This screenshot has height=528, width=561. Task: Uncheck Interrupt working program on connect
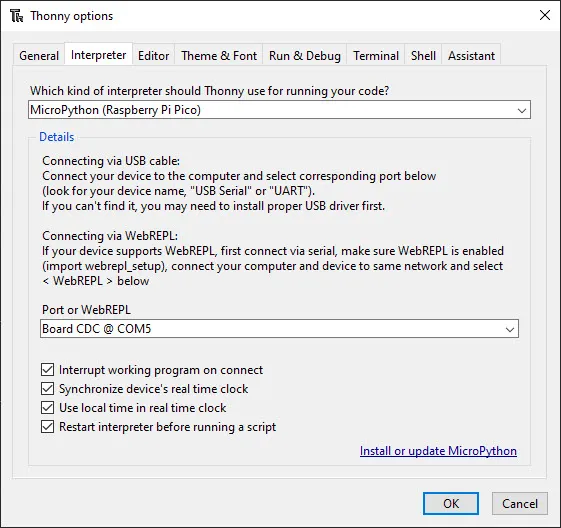click(x=47, y=370)
